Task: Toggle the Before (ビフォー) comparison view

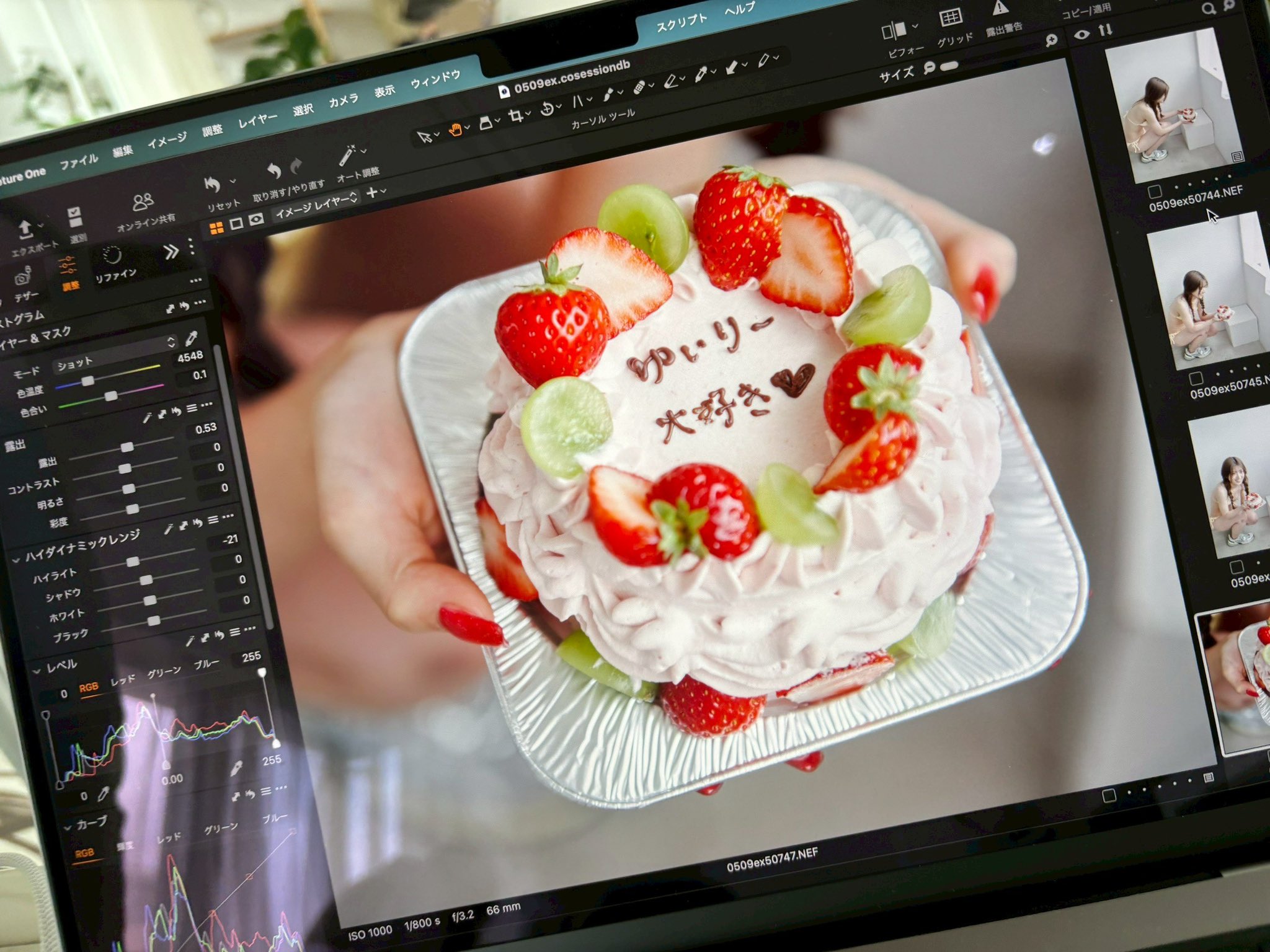Action: point(894,30)
